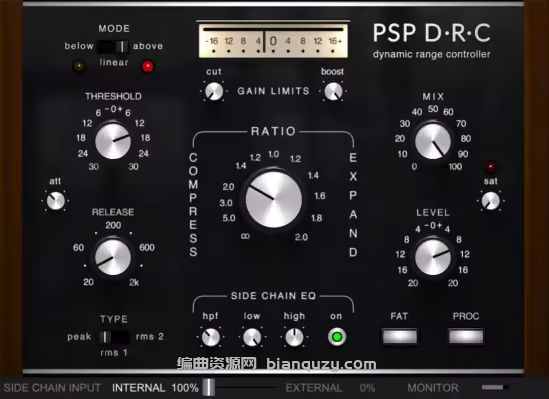Viewport: 549px width, 399px height.
Task: Click the side chain low knob
Action: click(252, 337)
